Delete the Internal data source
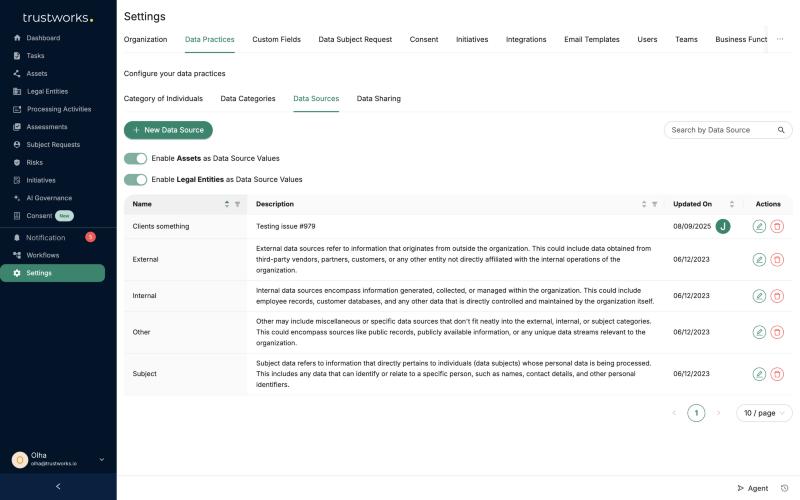Viewport: 800px width, 500px height. (x=777, y=296)
